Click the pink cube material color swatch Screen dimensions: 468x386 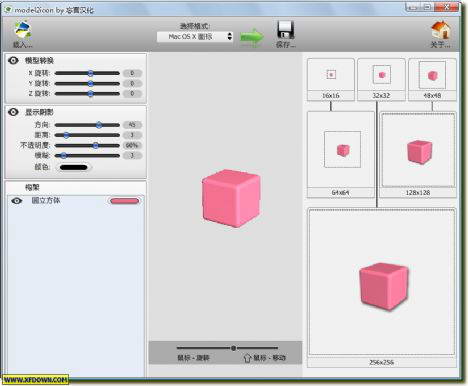[125, 201]
